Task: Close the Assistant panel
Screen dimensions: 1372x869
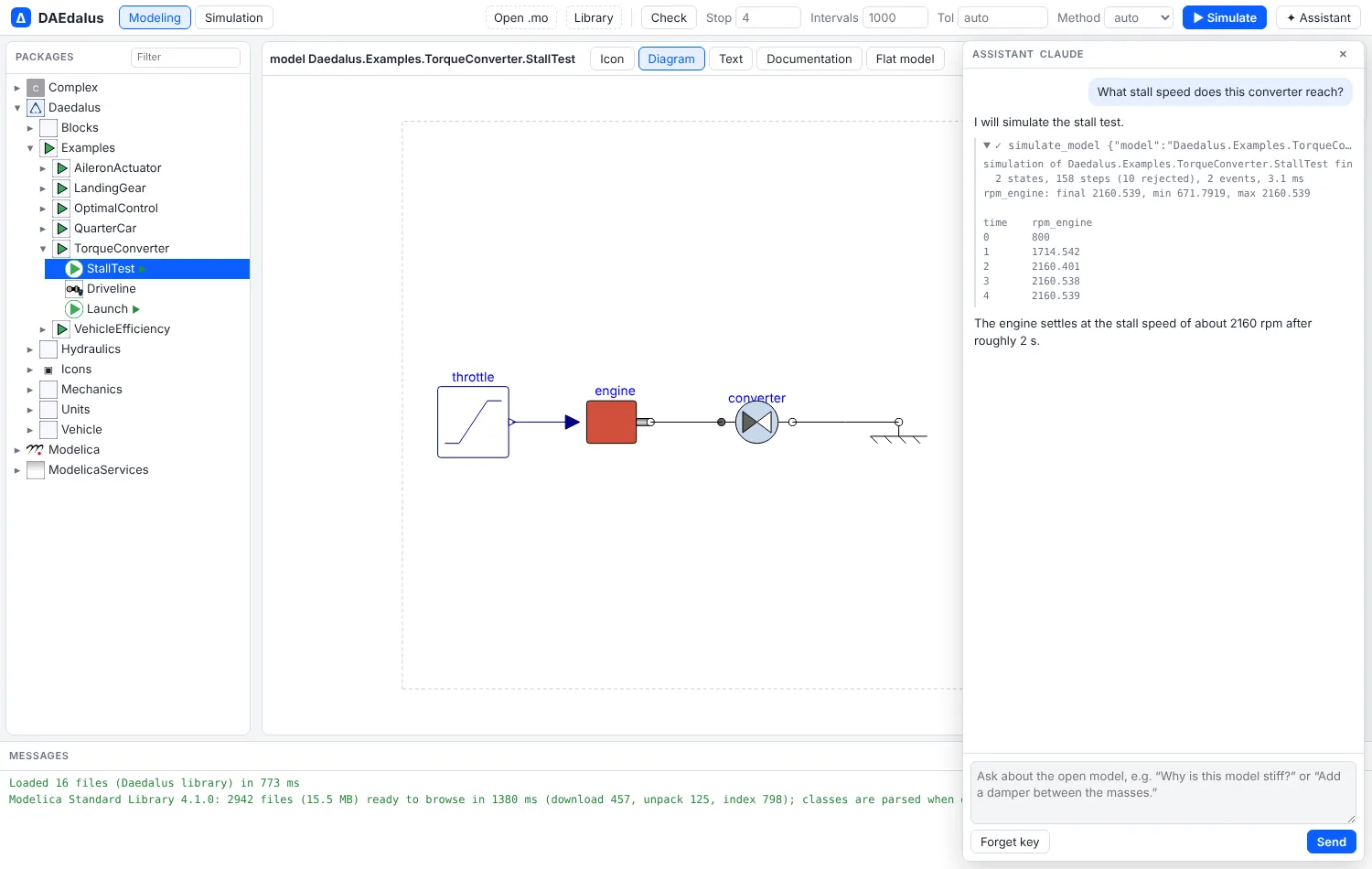Action: (x=1343, y=54)
